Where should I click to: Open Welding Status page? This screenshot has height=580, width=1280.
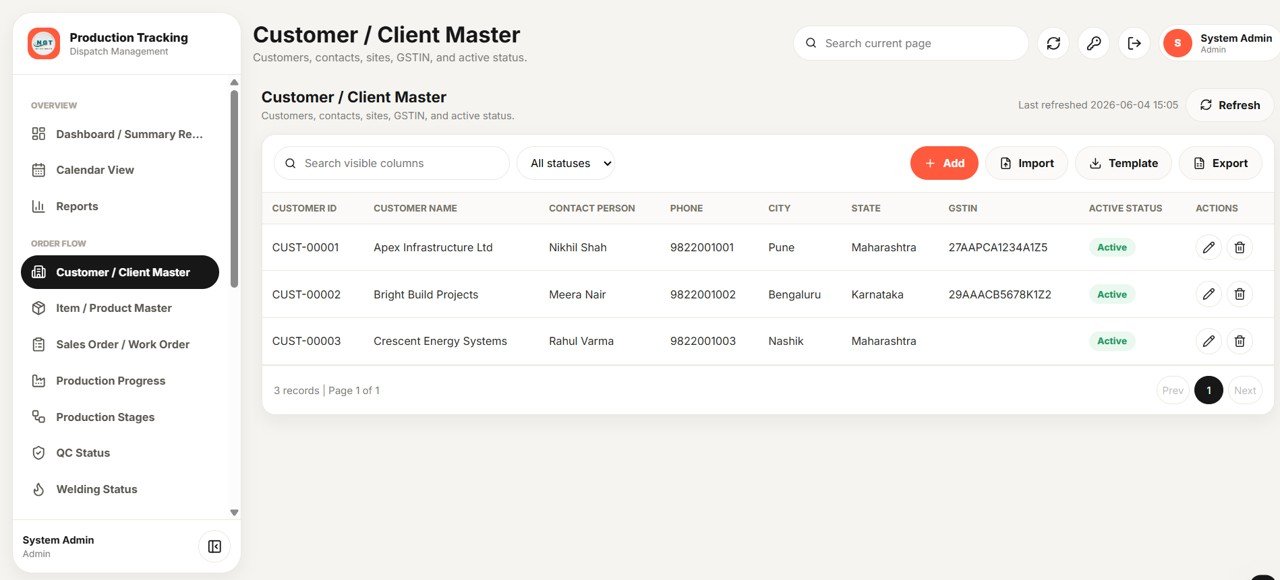pyautogui.click(x=120, y=489)
